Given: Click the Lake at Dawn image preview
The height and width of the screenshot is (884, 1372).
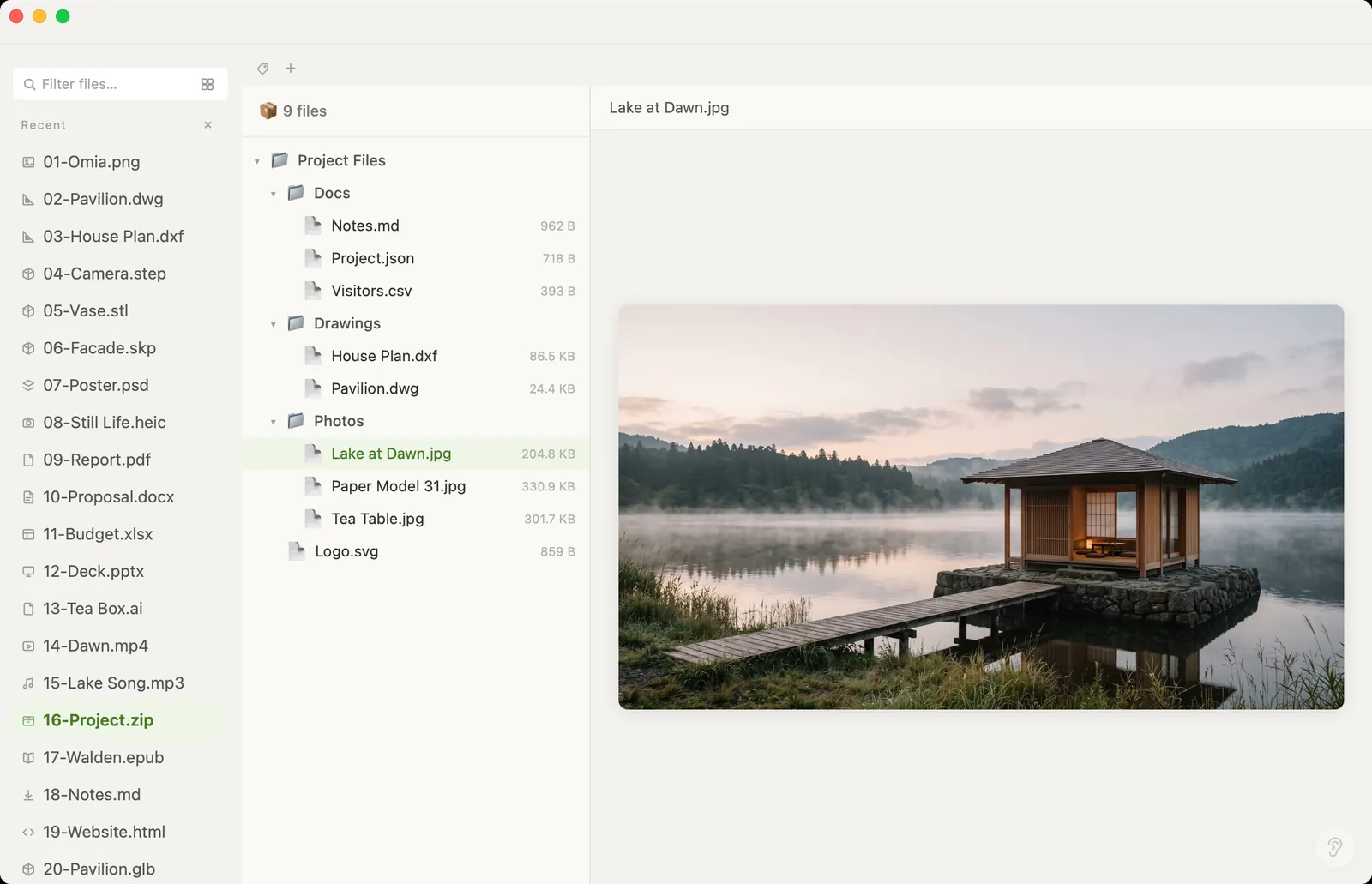Looking at the screenshot, I should point(981,507).
